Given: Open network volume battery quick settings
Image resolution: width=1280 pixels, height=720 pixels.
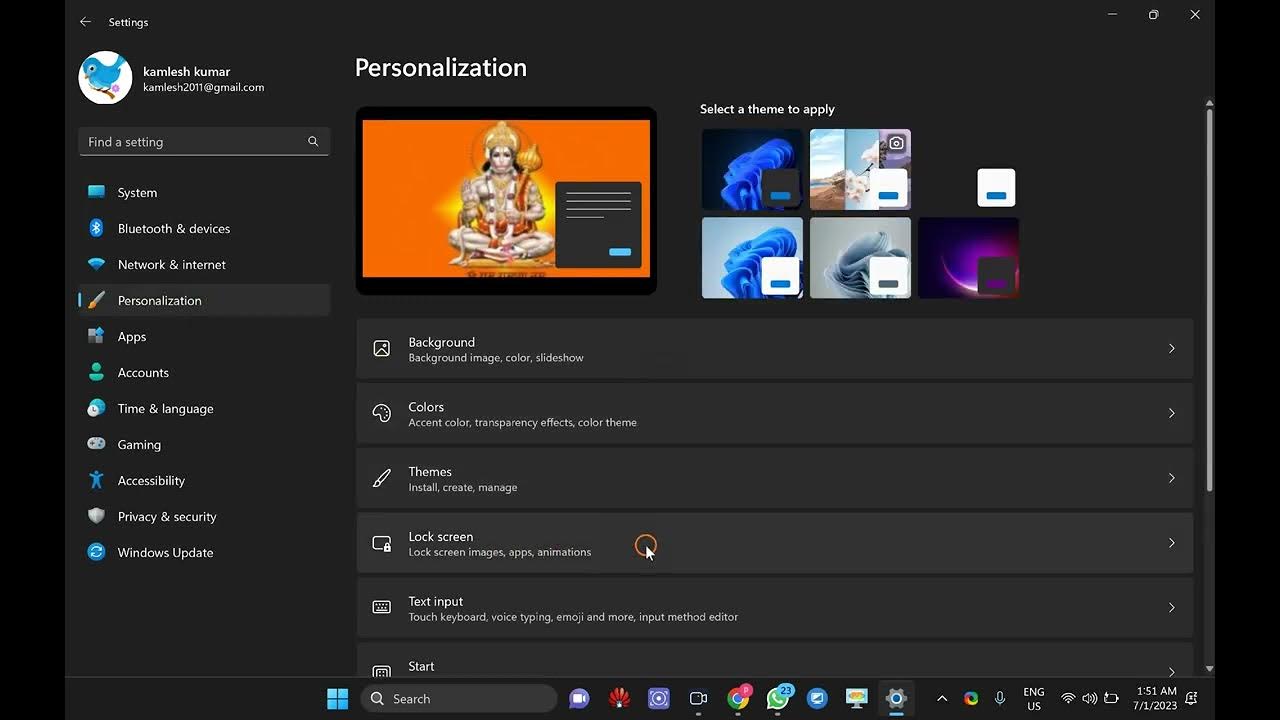Looking at the screenshot, I should (x=1090, y=699).
